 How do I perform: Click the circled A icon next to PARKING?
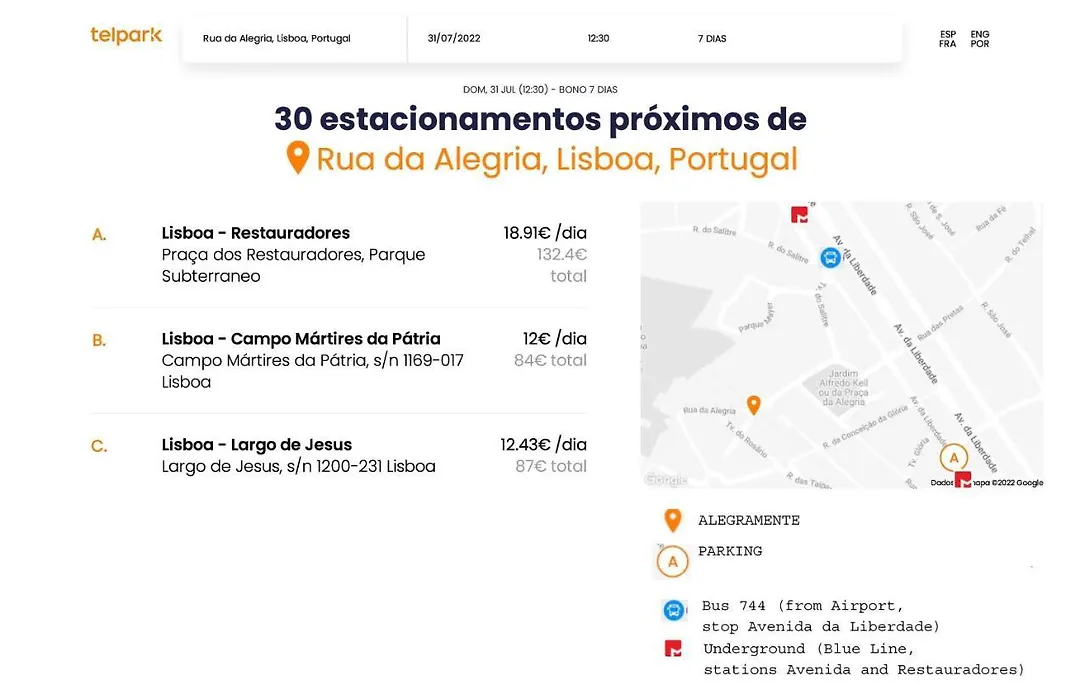click(673, 562)
